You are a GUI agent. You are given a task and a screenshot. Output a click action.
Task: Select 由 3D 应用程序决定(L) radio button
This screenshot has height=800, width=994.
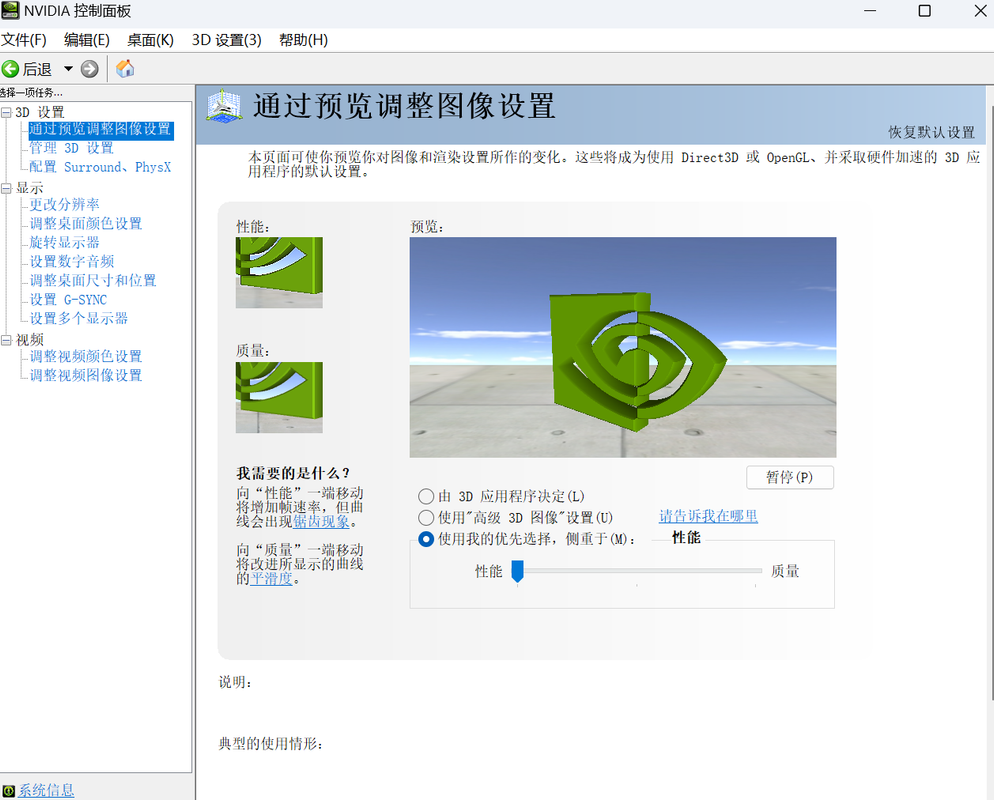point(426,496)
